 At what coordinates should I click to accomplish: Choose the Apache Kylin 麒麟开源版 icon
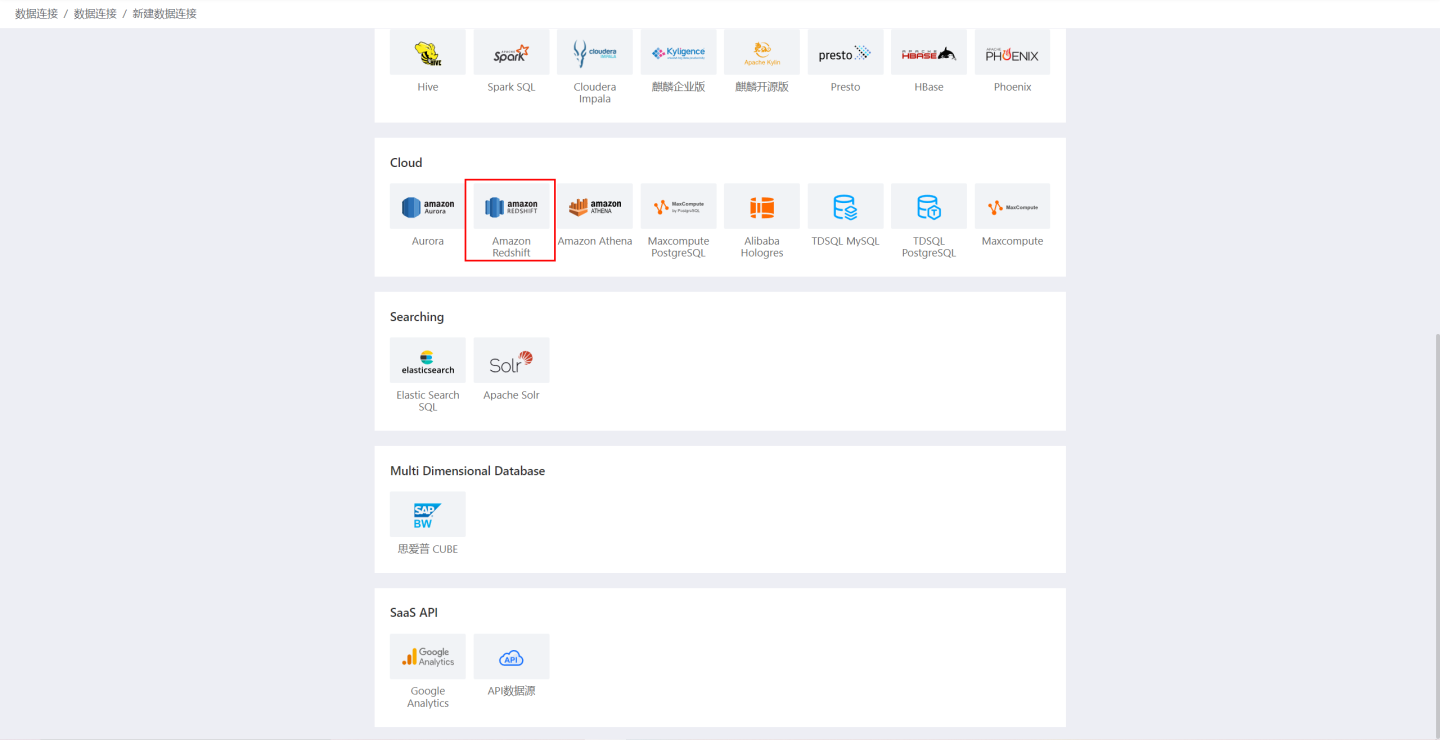762,52
